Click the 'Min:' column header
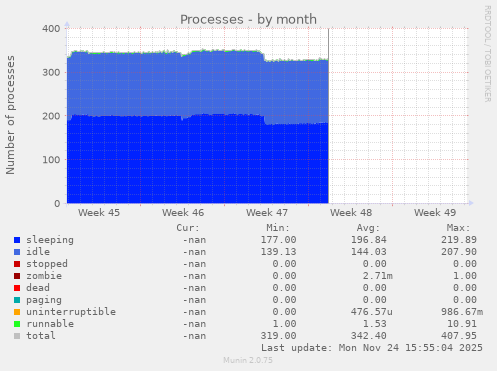 click(278, 228)
